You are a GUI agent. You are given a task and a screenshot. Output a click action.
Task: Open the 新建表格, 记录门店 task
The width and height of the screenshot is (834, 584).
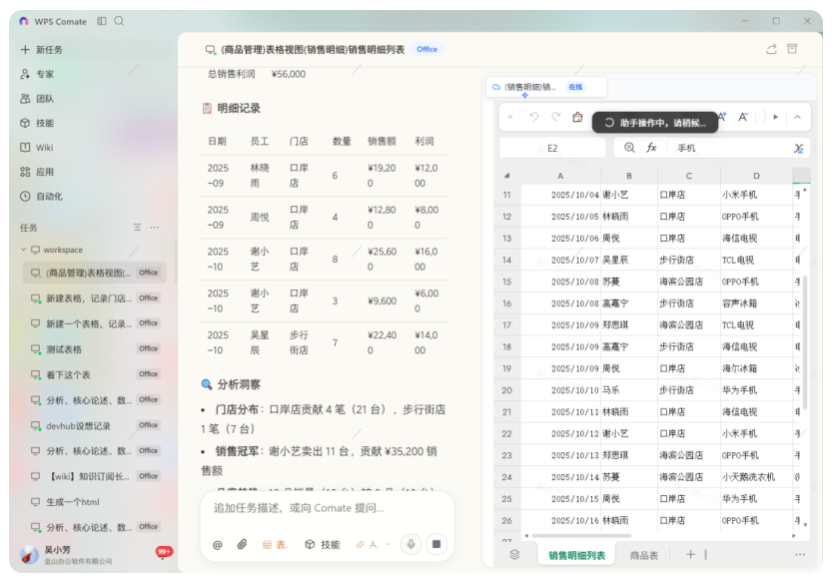(94, 298)
